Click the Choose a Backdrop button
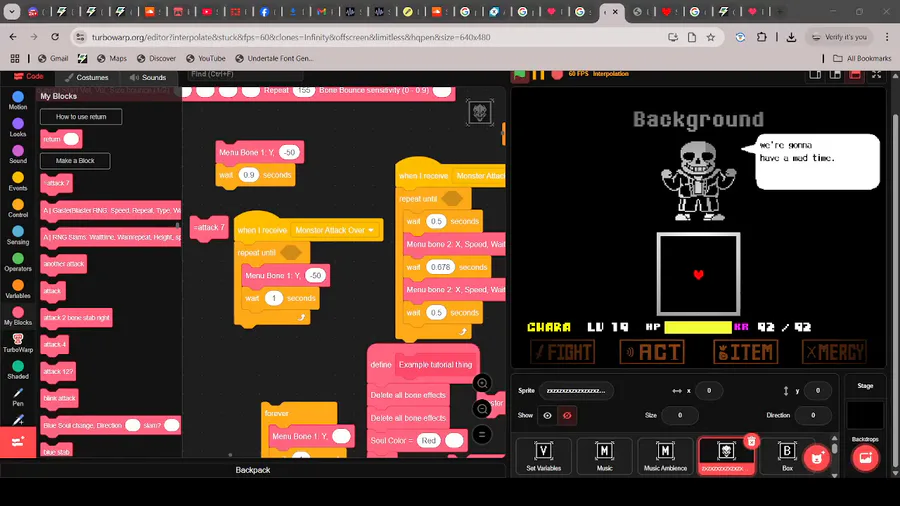Screen dimensions: 900x506 (x=865, y=458)
